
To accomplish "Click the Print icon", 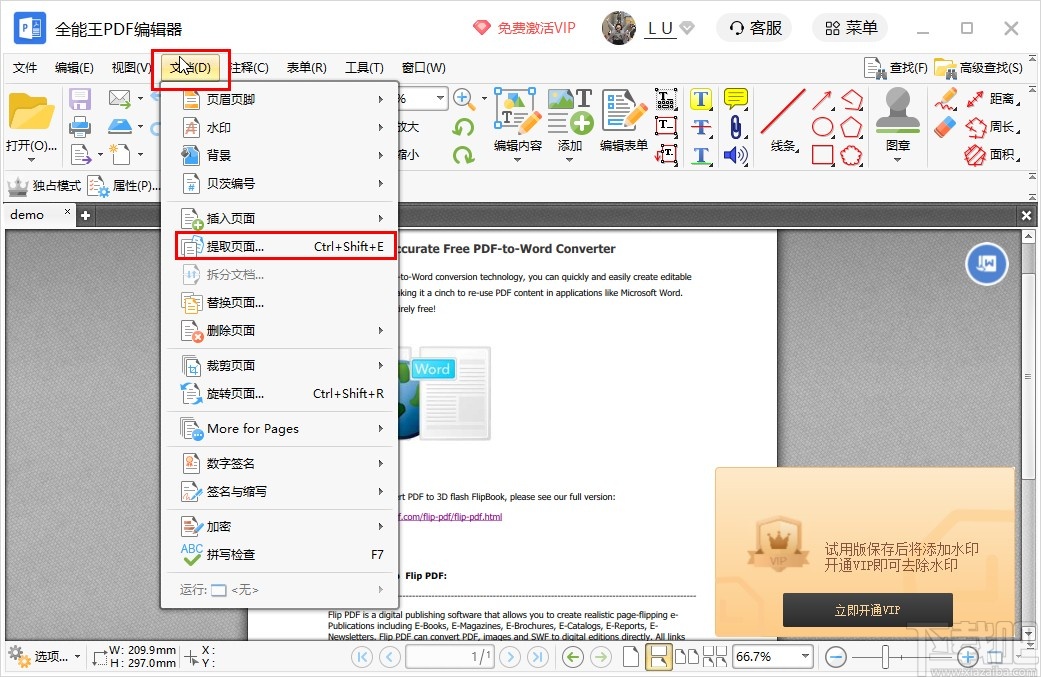I will coord(80,126).
